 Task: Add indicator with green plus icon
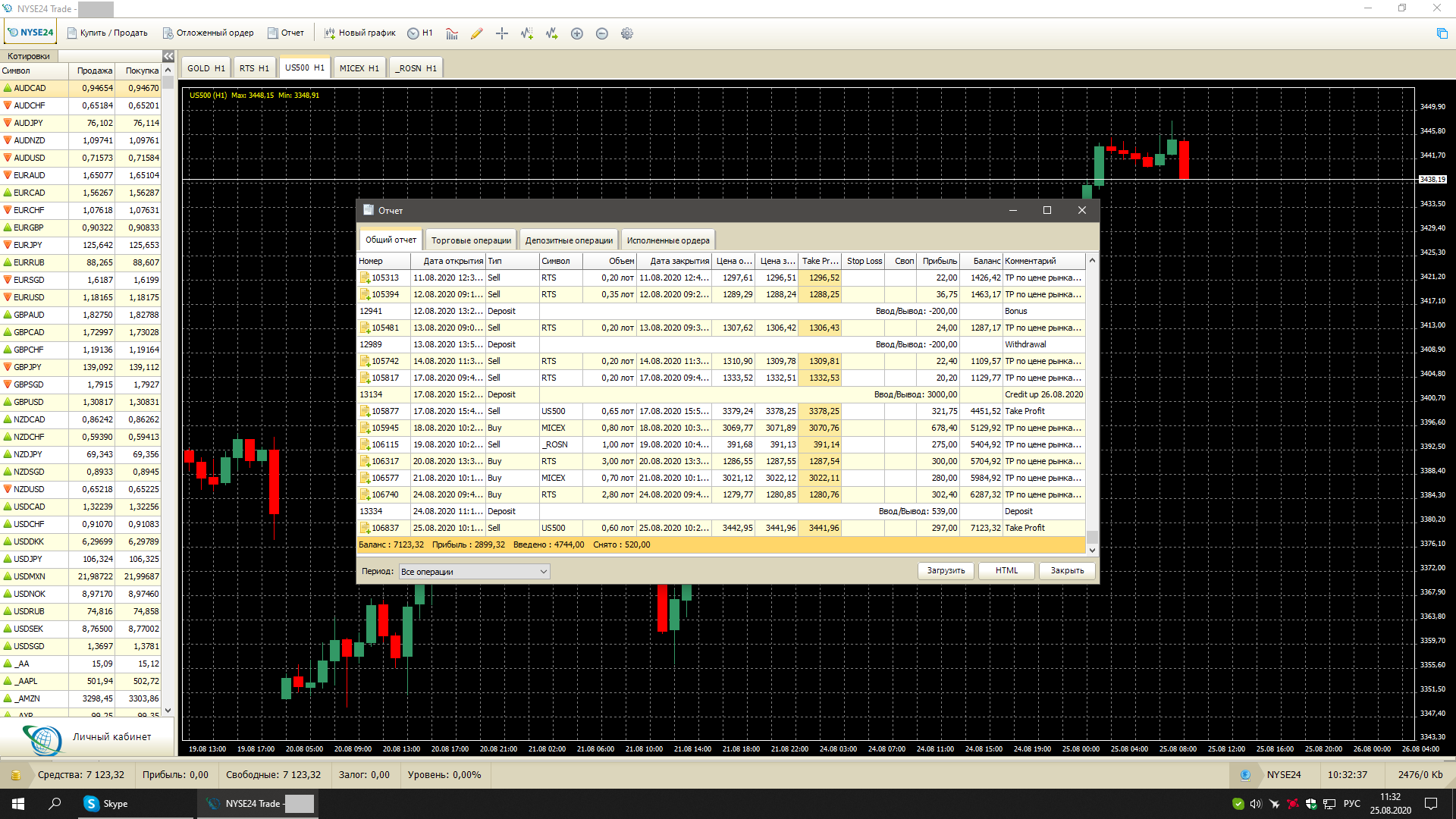pos(527,33)
